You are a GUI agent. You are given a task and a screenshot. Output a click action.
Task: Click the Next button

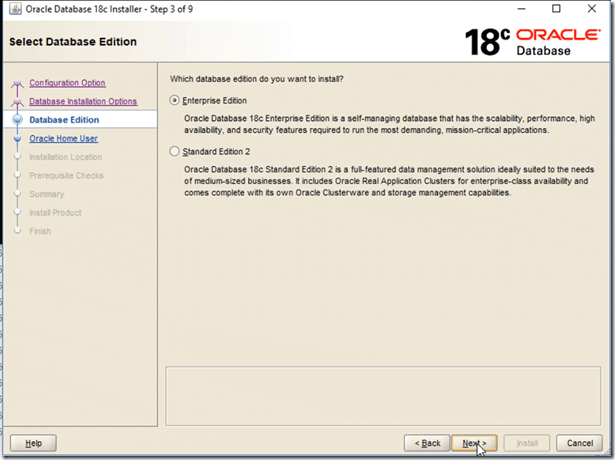(x=474, y=442)
